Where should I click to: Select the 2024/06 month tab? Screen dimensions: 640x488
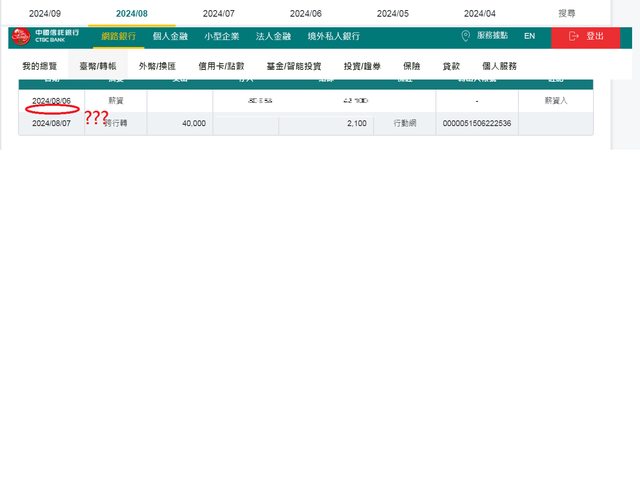coord(306,13)
